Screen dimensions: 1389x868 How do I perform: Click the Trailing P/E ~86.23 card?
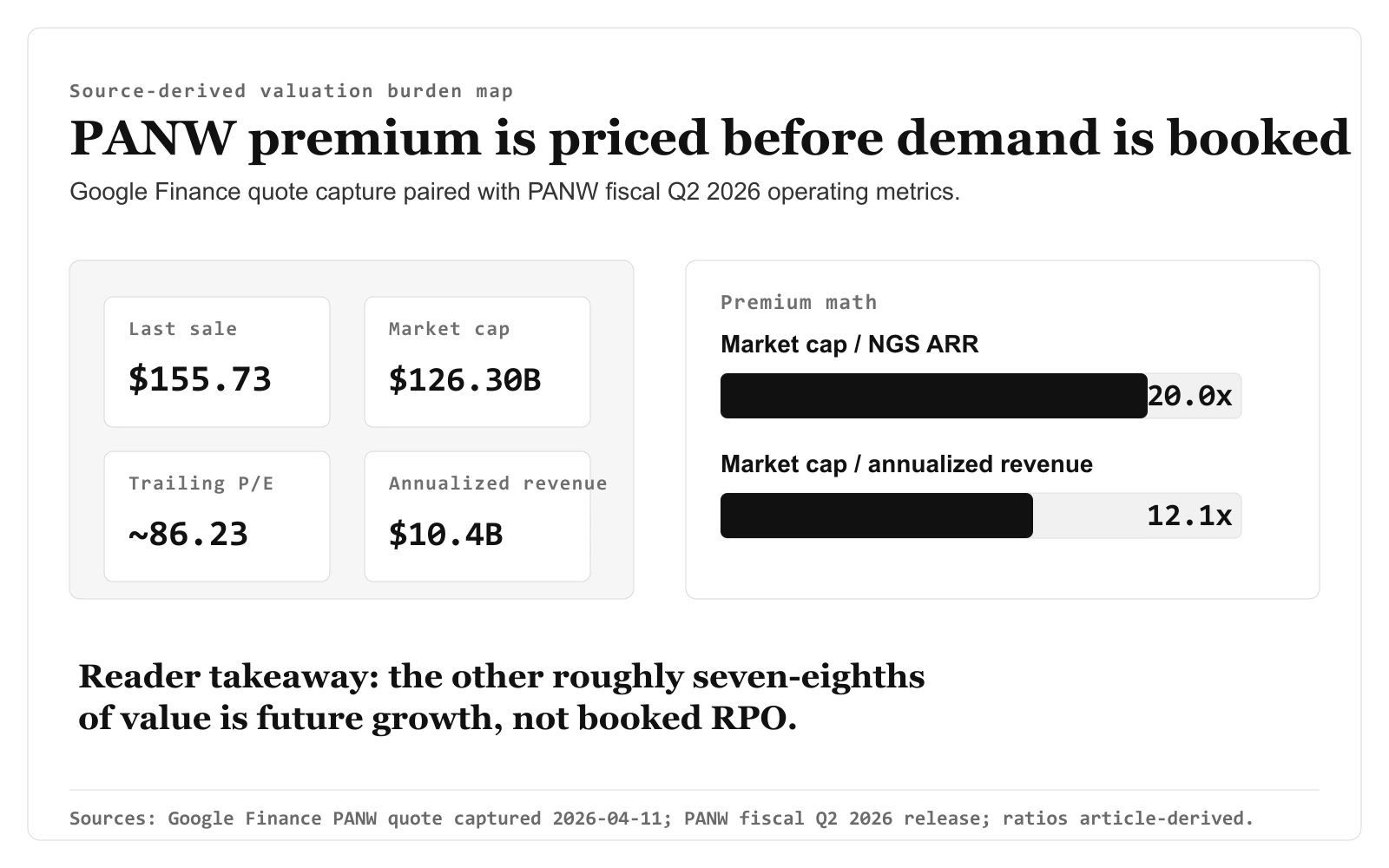coord(217,516)
